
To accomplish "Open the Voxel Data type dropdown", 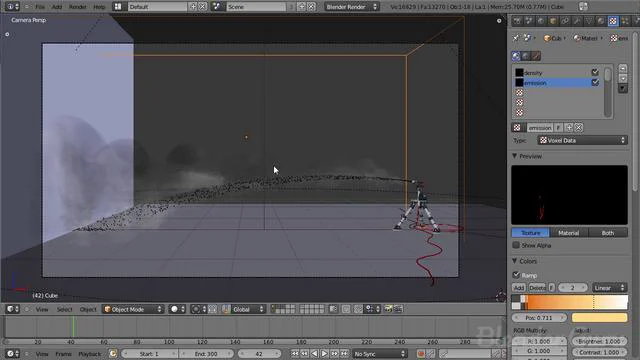I will pos(582,140).
